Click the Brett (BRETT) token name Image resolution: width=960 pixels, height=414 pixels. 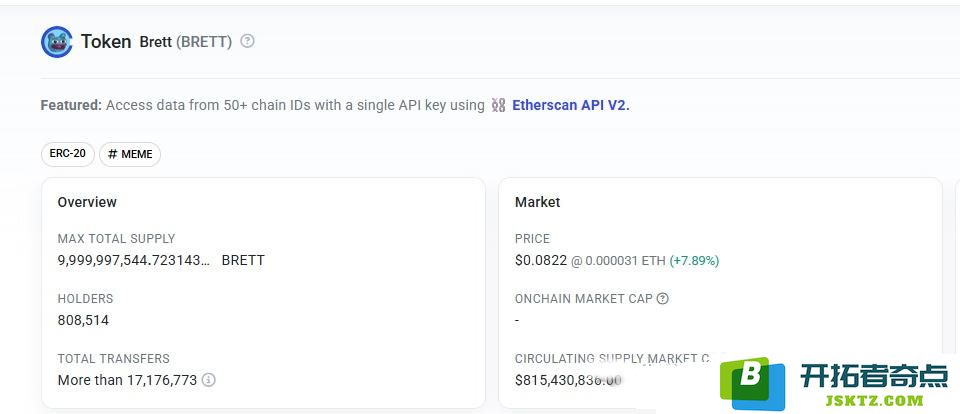pyautogui.click(x=186, y=42)
